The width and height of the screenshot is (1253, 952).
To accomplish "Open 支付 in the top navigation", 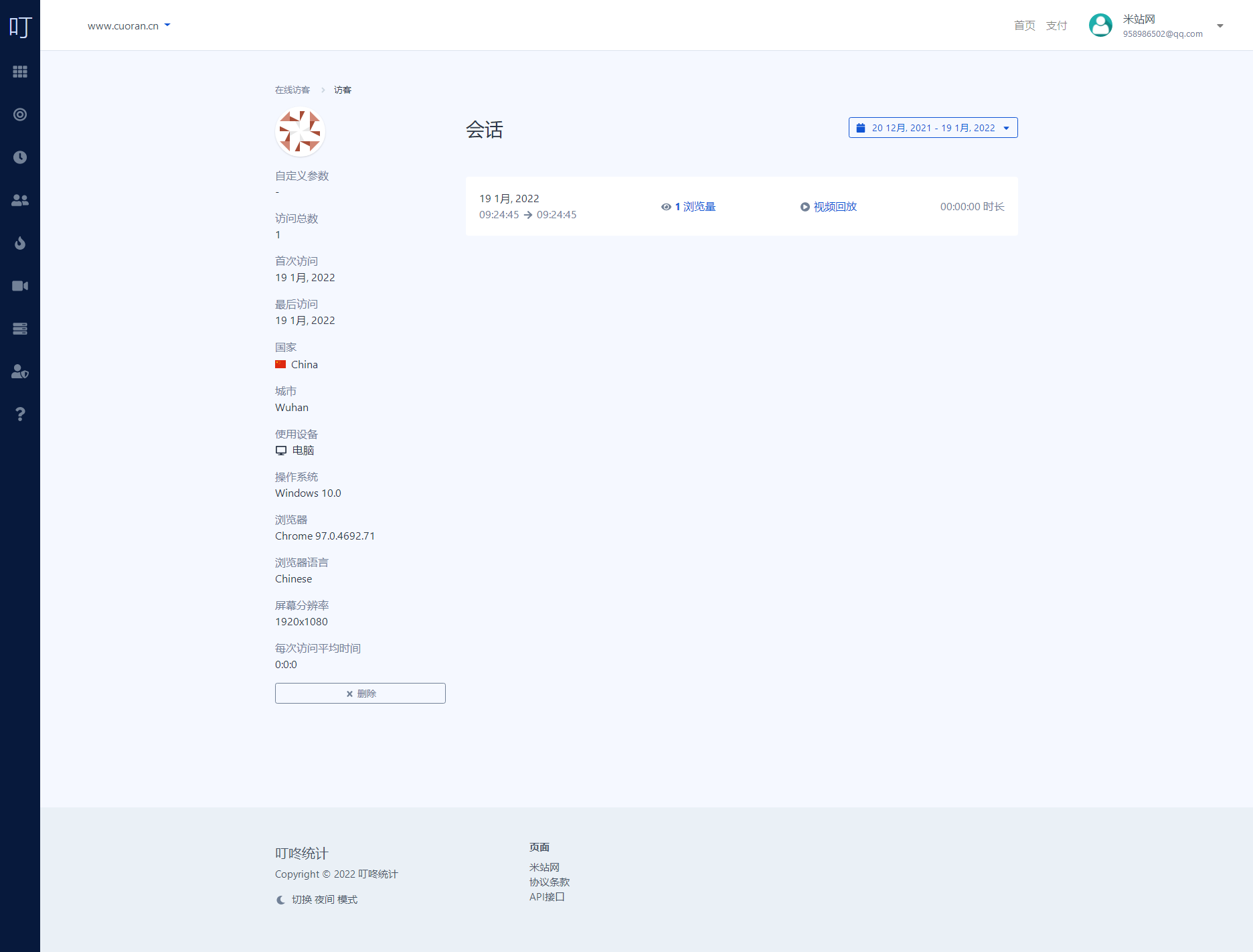I will [x=1056, y=25].
